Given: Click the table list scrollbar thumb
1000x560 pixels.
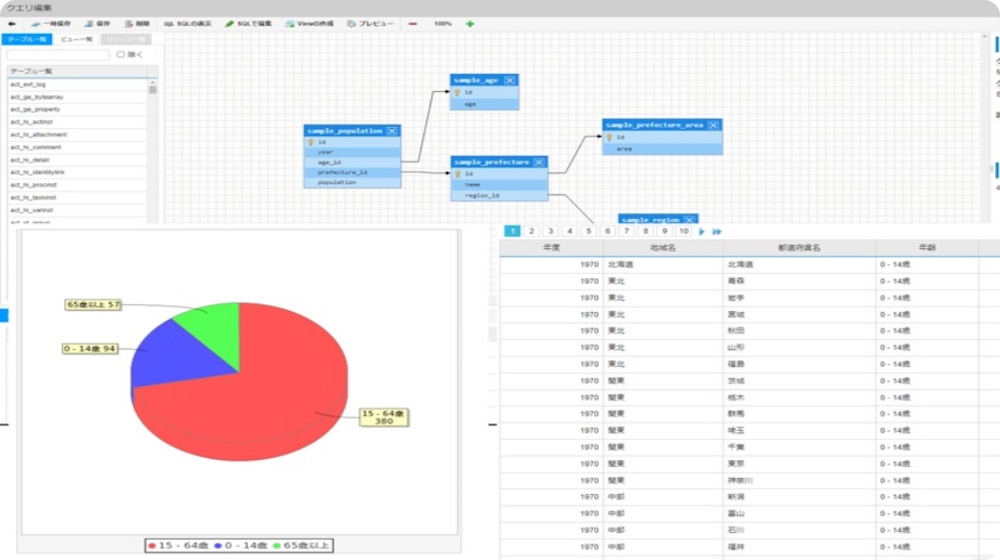Looking at the screenshot, I should click(x=152, y=90).
